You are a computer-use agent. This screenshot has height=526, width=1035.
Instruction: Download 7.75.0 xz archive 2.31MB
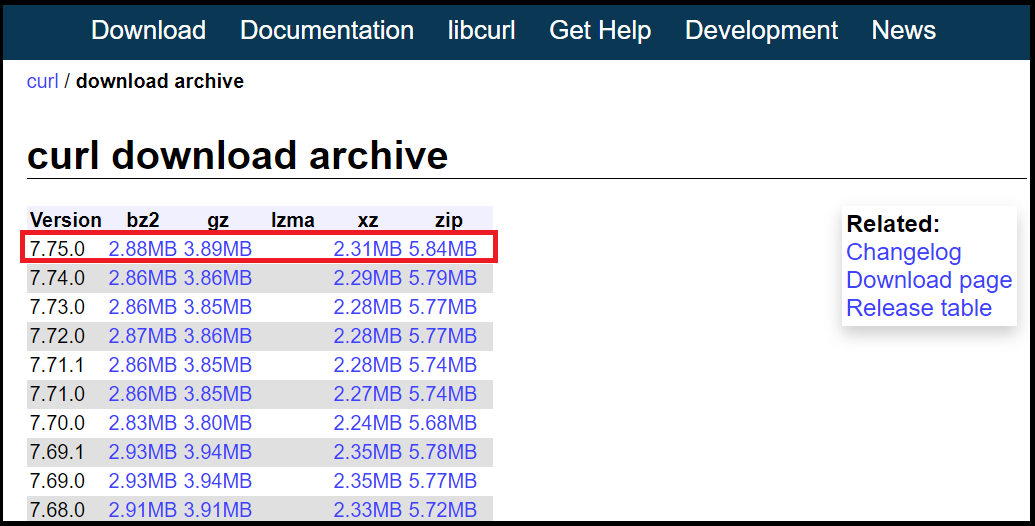[368, 249]
